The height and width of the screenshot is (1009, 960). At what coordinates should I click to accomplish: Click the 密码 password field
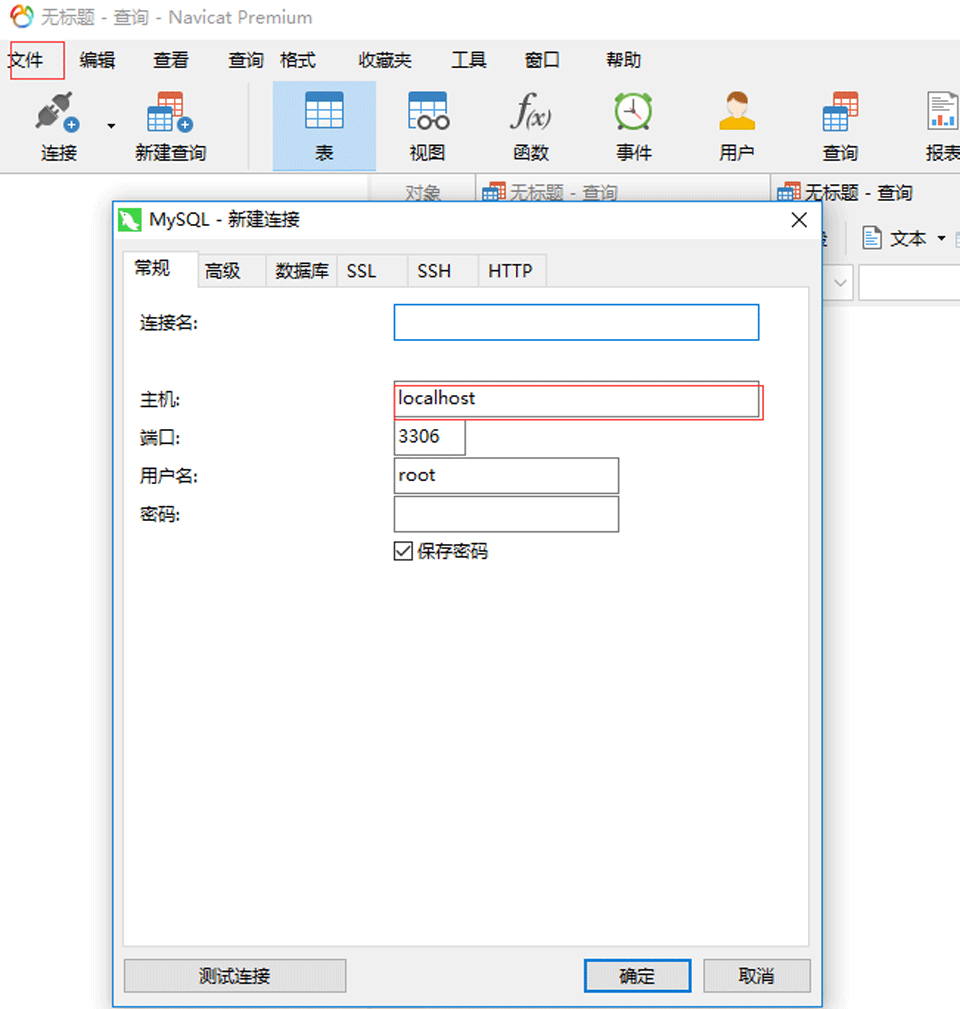506,514
